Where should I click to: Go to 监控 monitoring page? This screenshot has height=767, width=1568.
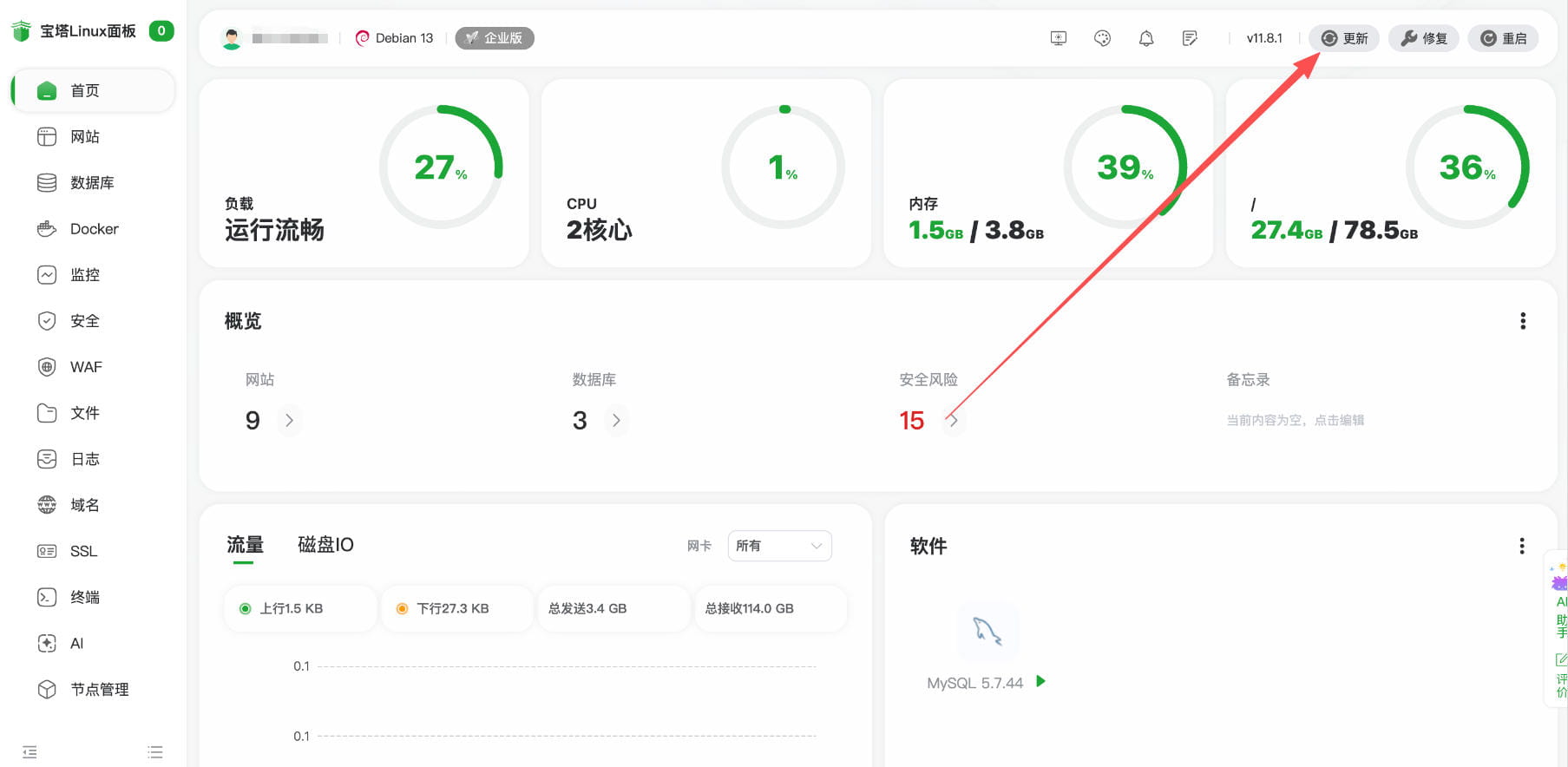pos(93,274)
